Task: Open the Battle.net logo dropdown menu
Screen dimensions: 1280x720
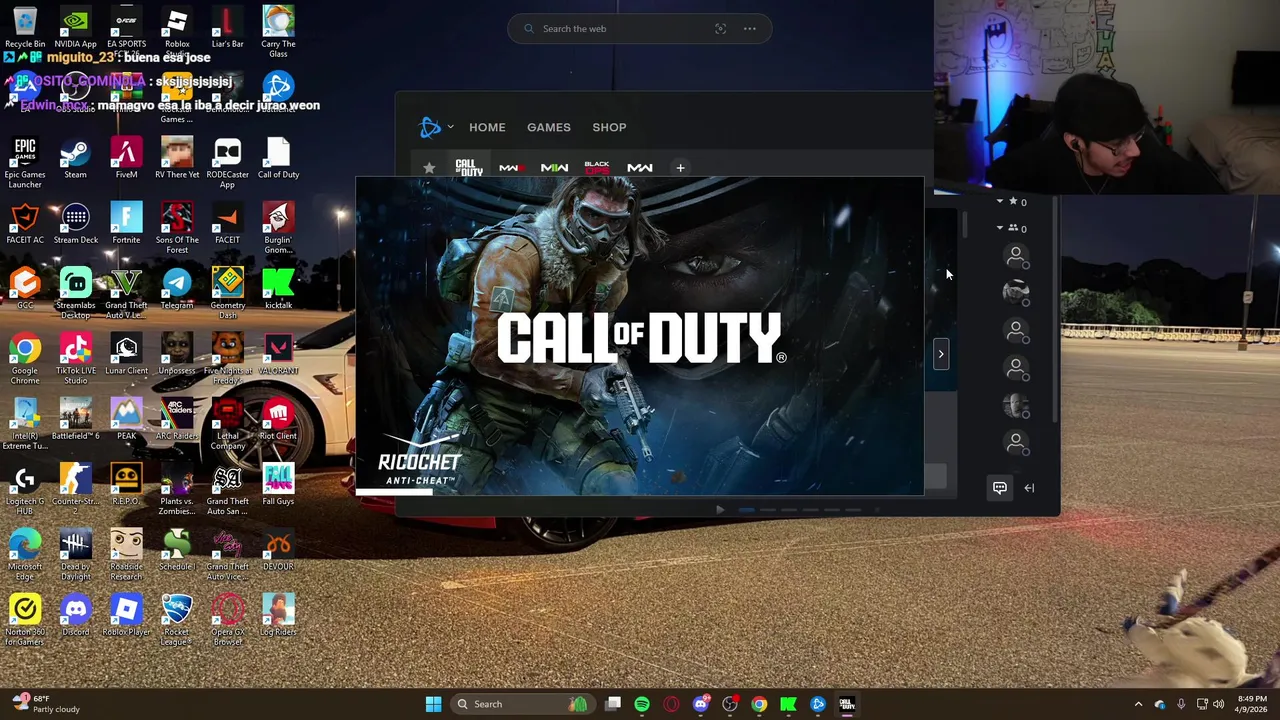Action: coord(436,127)
